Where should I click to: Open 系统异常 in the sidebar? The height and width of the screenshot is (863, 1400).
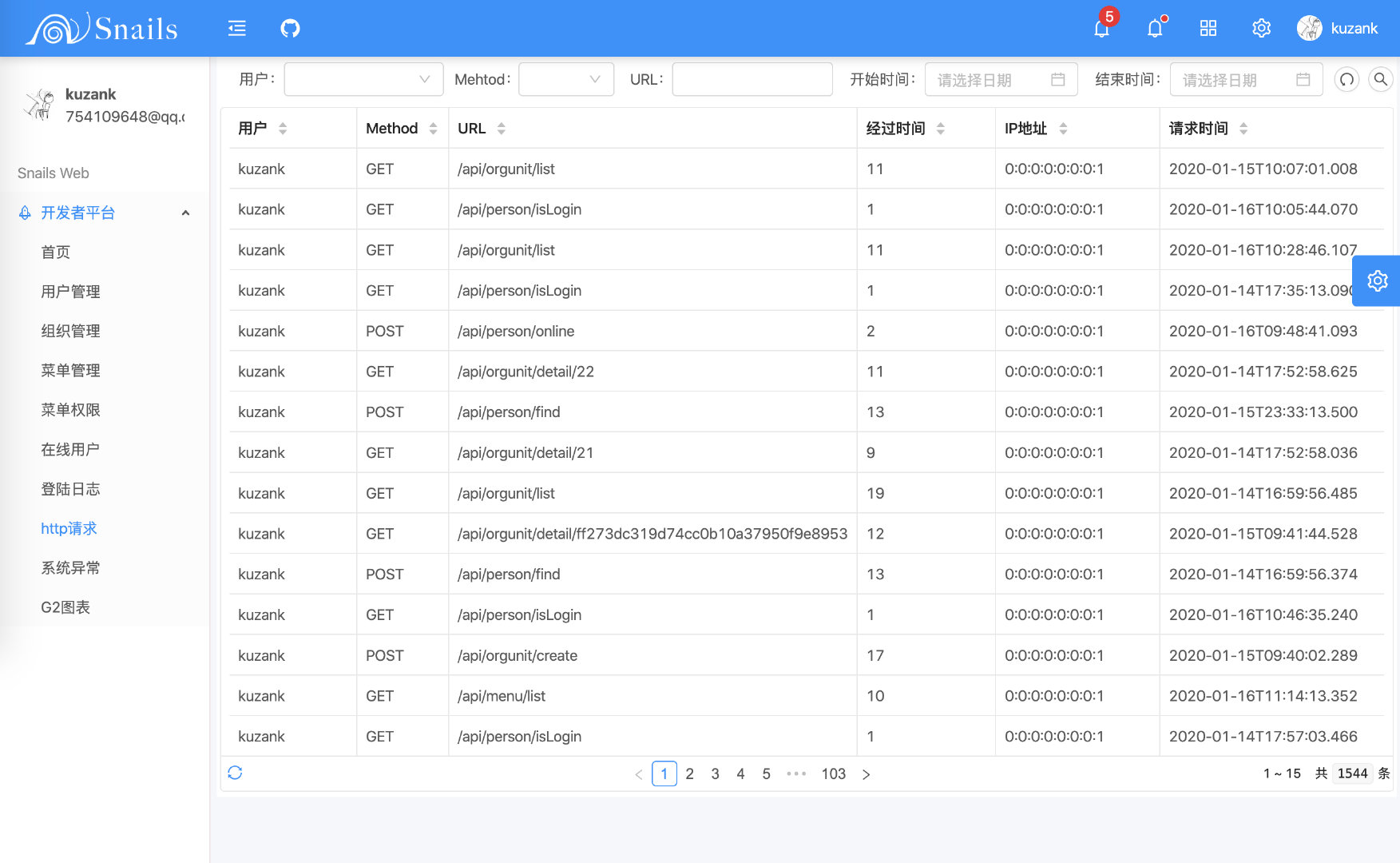pos(70,568)
